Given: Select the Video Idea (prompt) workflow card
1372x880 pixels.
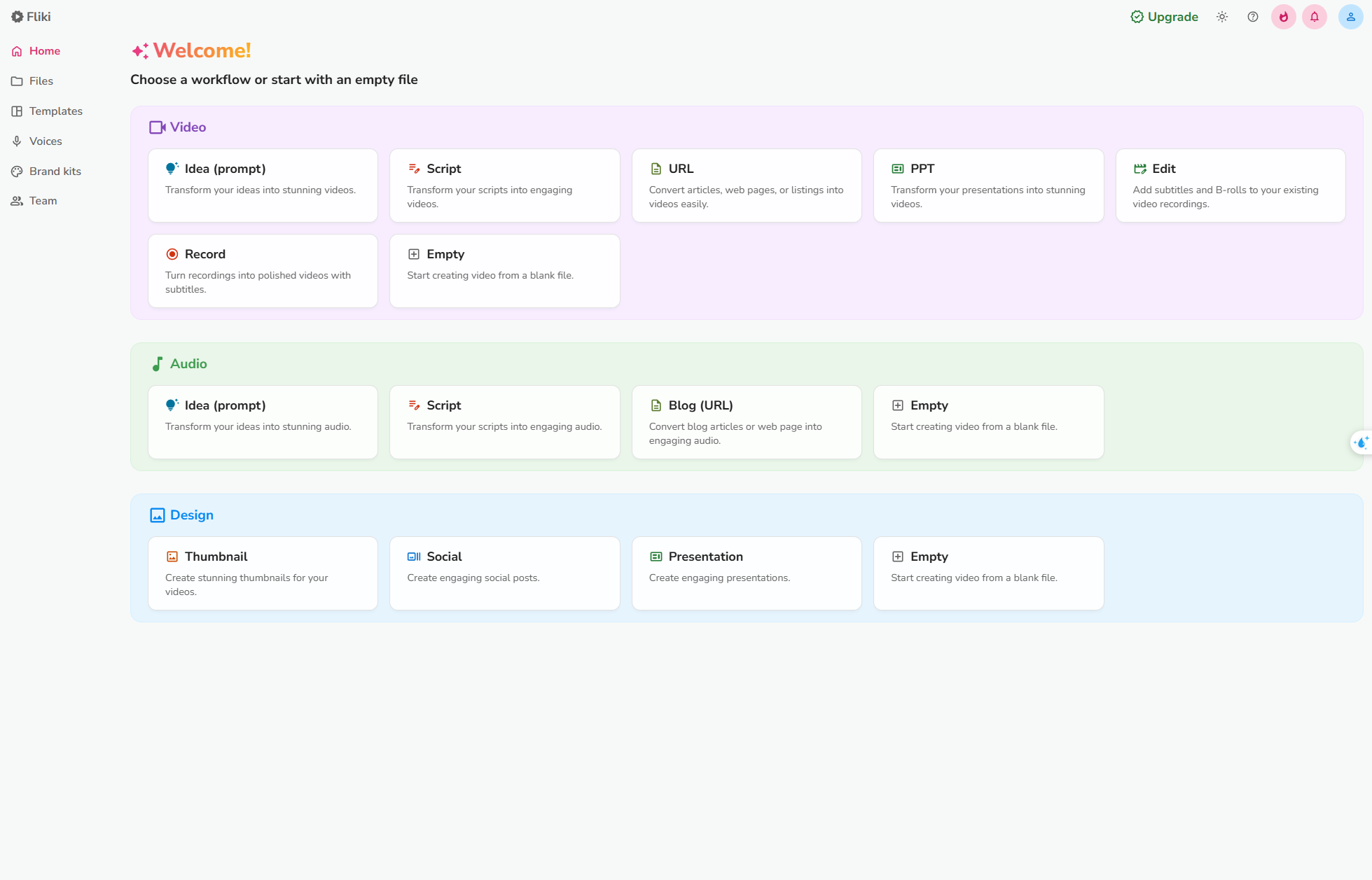Looking at the screenshot, I should (263, 186).
